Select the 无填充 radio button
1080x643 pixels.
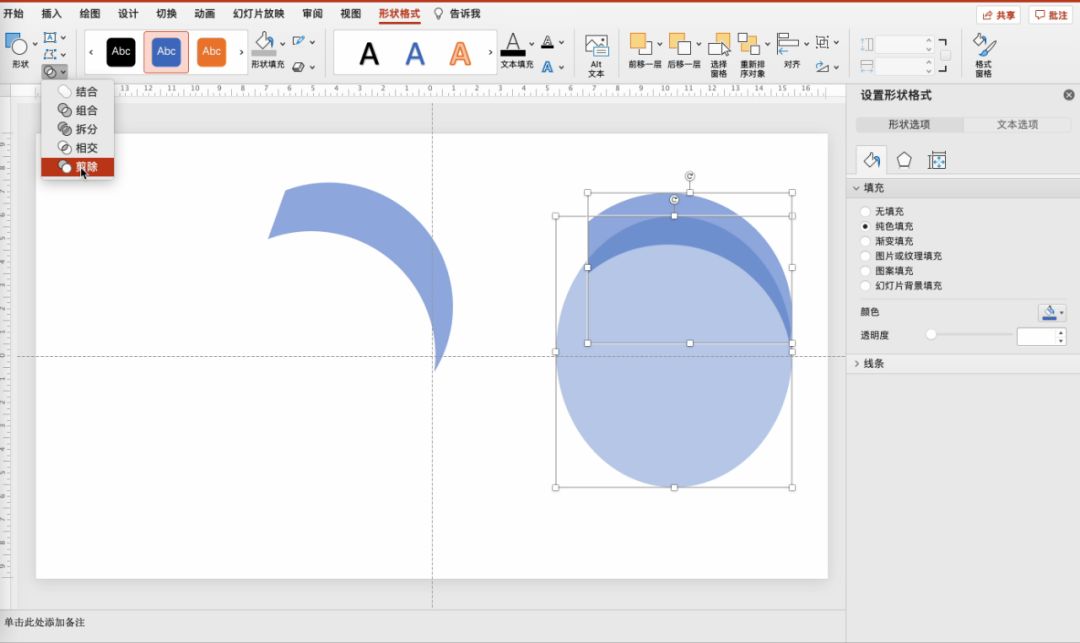865,212
